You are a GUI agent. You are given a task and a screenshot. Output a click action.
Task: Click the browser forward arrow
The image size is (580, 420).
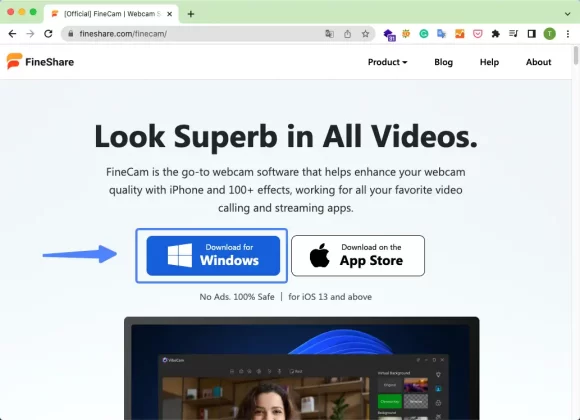click(30, 34)
